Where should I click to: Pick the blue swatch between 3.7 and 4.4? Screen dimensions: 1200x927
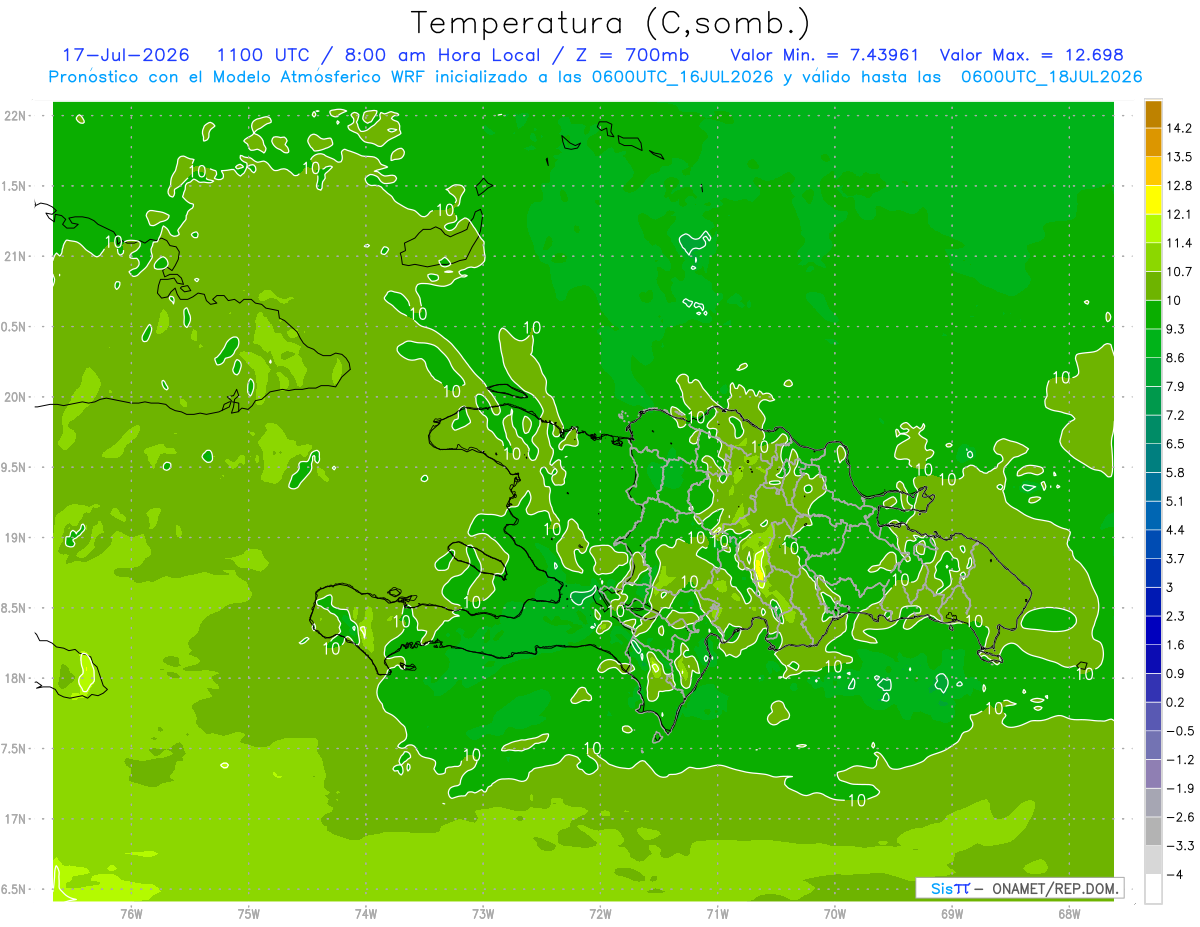[1153, 543]
